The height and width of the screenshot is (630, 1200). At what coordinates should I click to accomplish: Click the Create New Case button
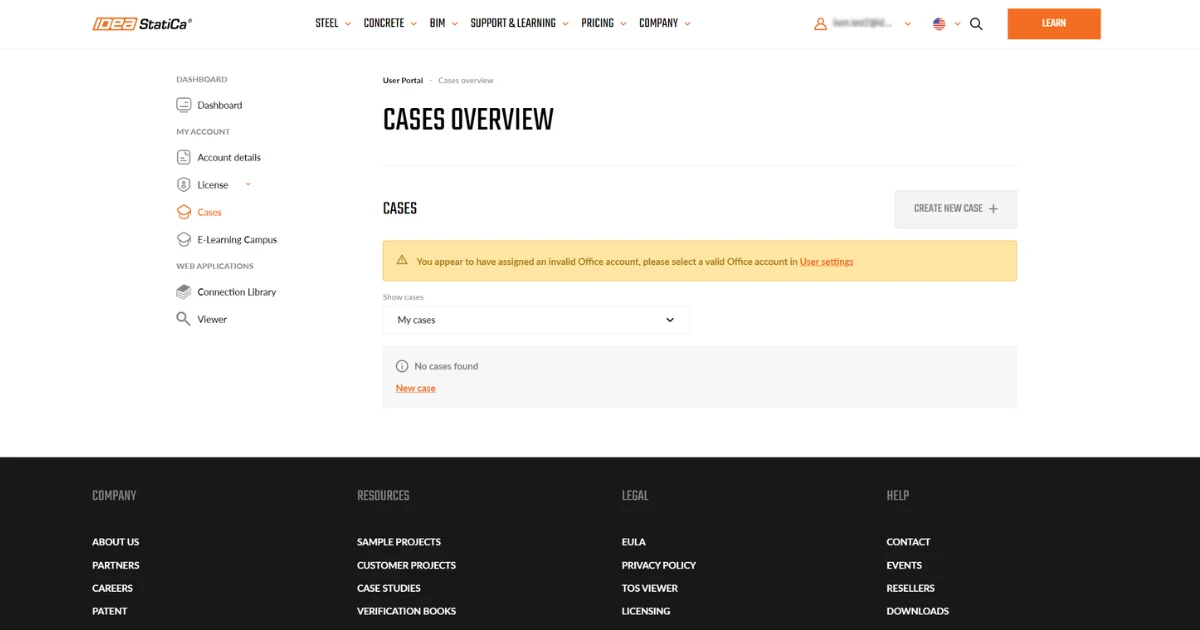(956, 209)
